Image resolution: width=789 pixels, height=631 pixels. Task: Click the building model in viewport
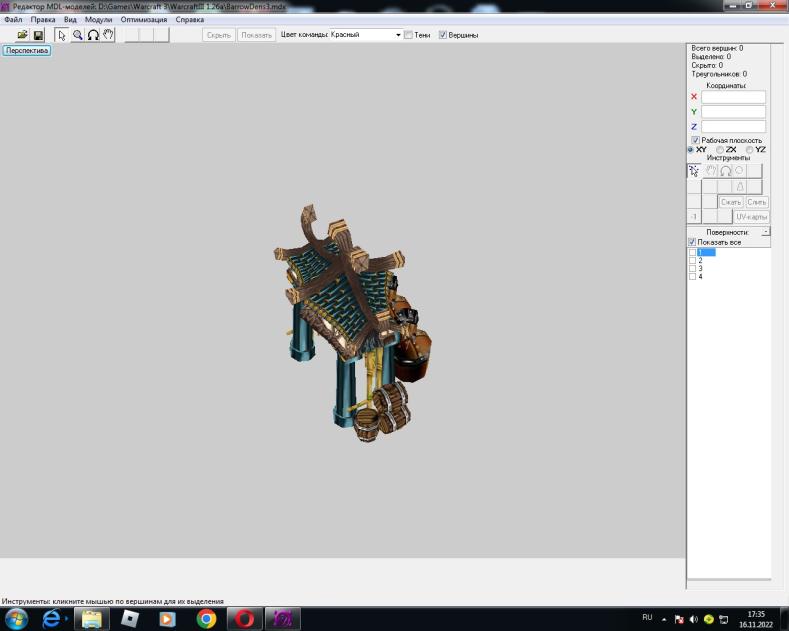point(352,322)
